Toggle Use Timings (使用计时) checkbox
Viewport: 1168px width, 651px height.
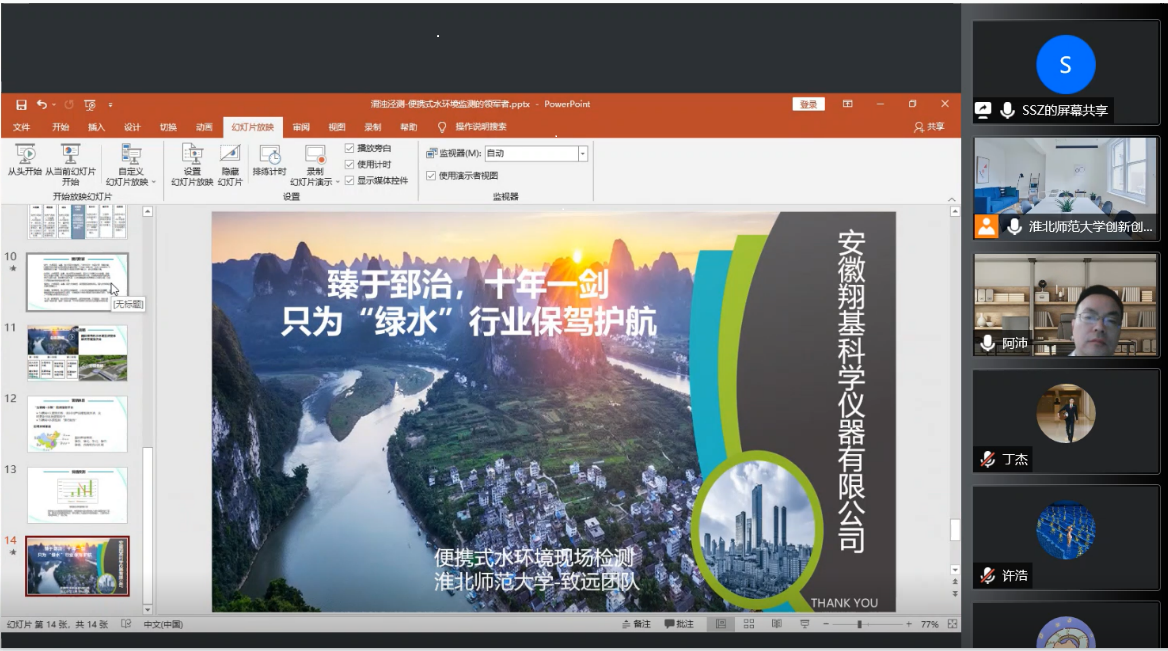click(349, 164)
